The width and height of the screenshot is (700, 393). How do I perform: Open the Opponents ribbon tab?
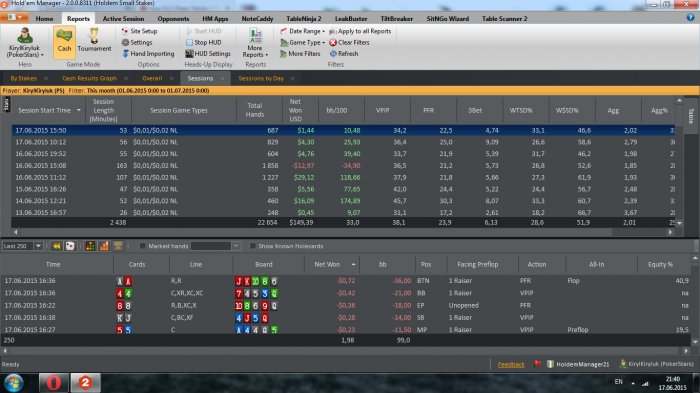(173, 19)
